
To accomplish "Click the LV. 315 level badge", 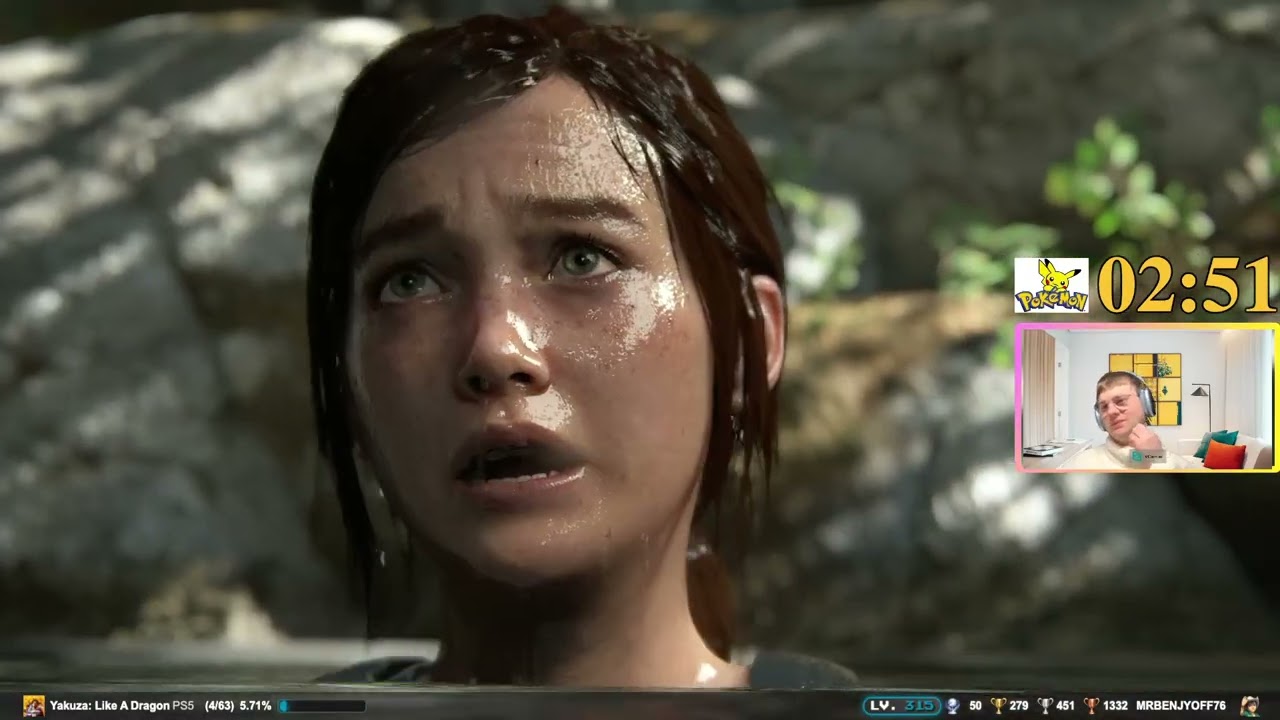I will 902,706.
